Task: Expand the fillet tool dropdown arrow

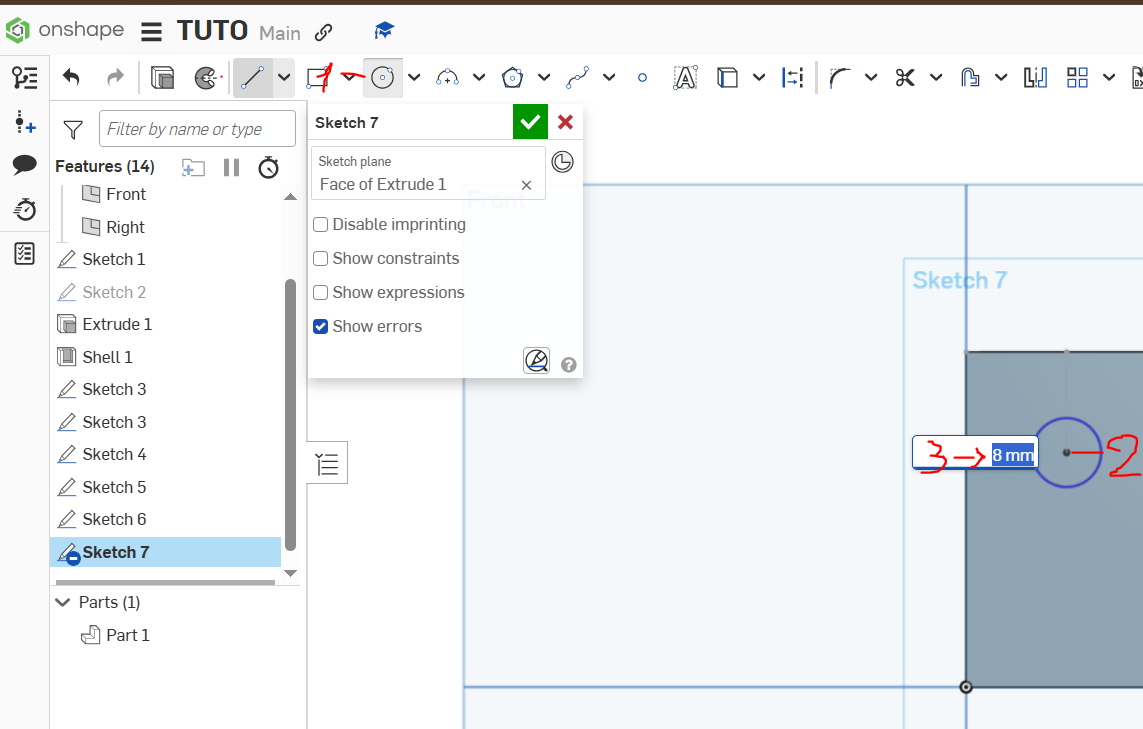Action: pos(871,77)
